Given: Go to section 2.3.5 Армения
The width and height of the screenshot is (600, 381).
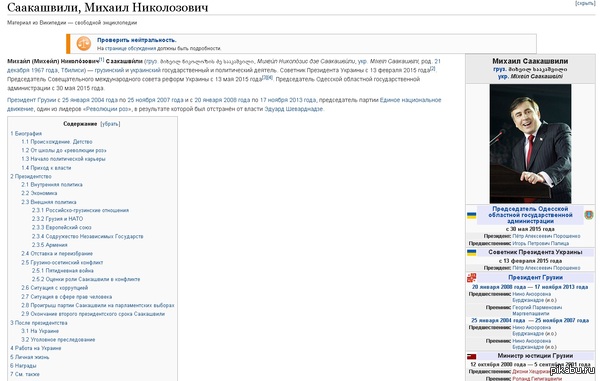Looking at the screenshot, I should 49,245.
